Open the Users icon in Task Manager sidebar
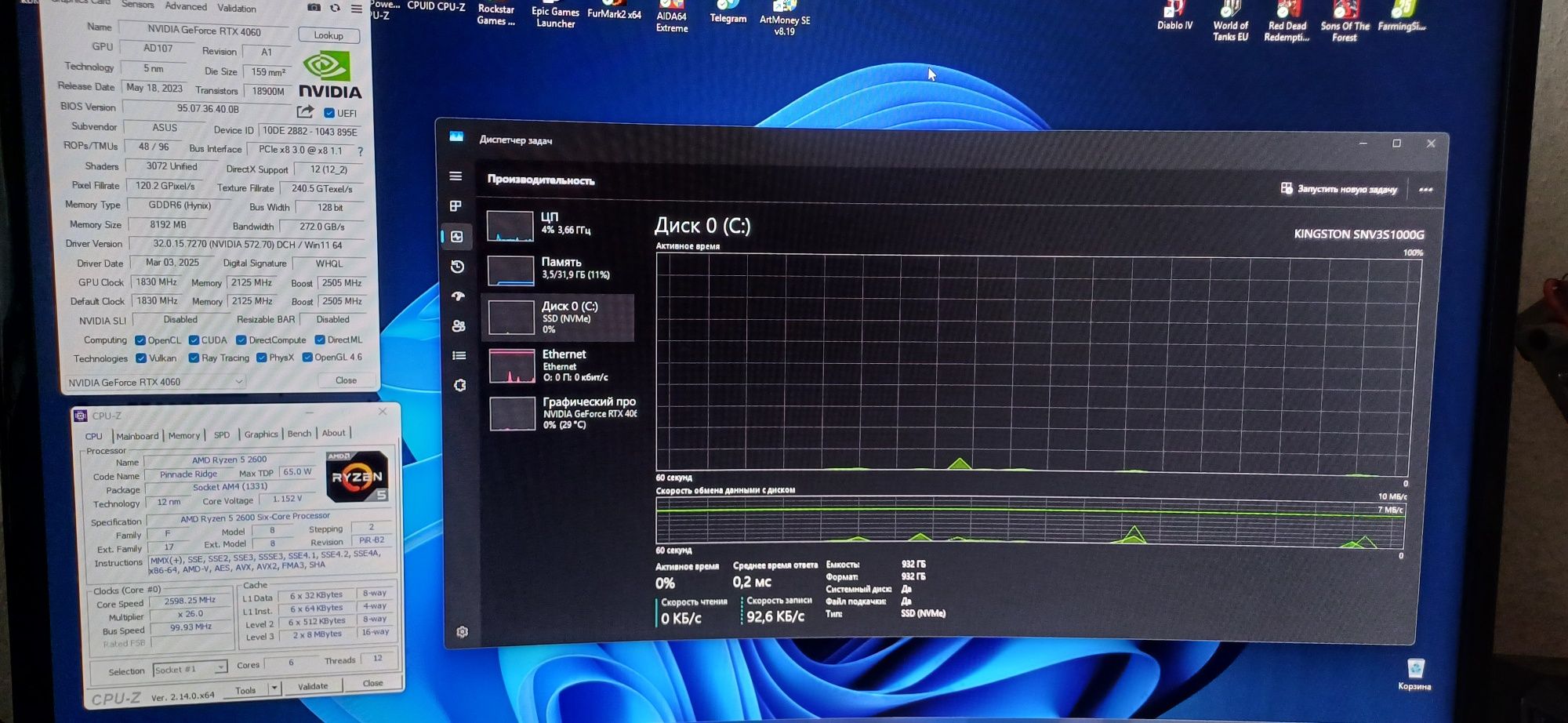Image resolution: width=1568 pixels, height=723 pixels. tap(459, 325)
